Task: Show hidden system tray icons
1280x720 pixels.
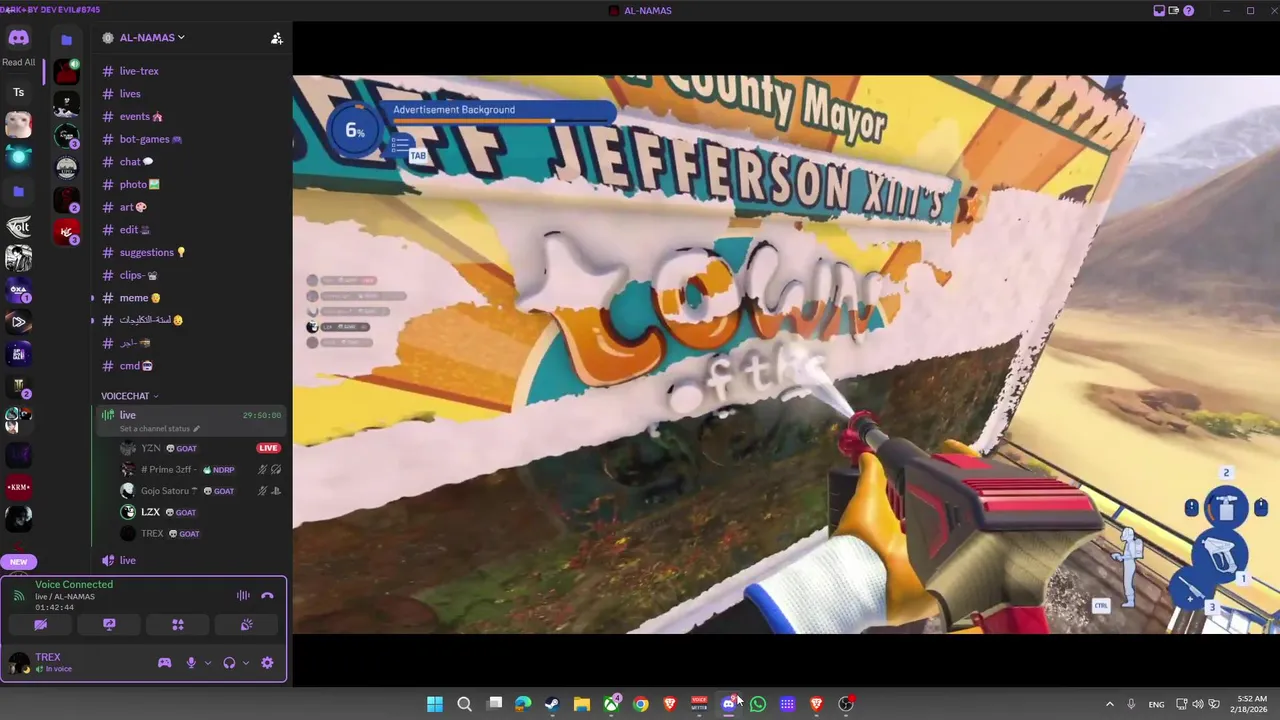Action: [1109, 704]
